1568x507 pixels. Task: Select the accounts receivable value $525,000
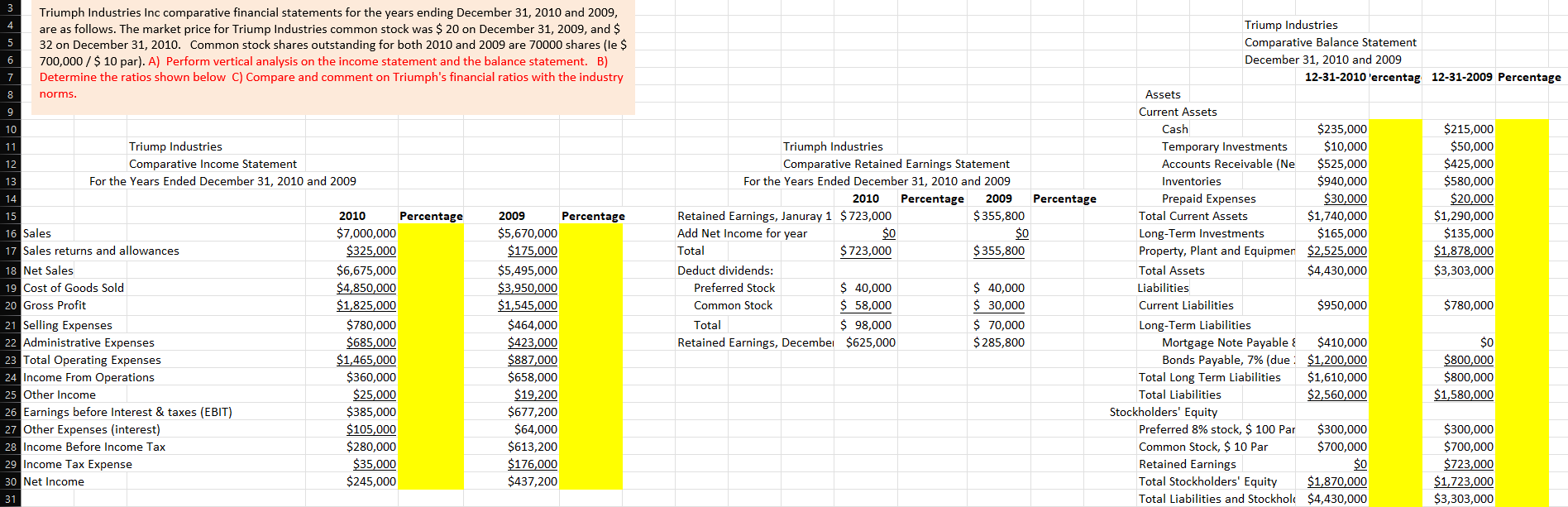[1341, 164]
